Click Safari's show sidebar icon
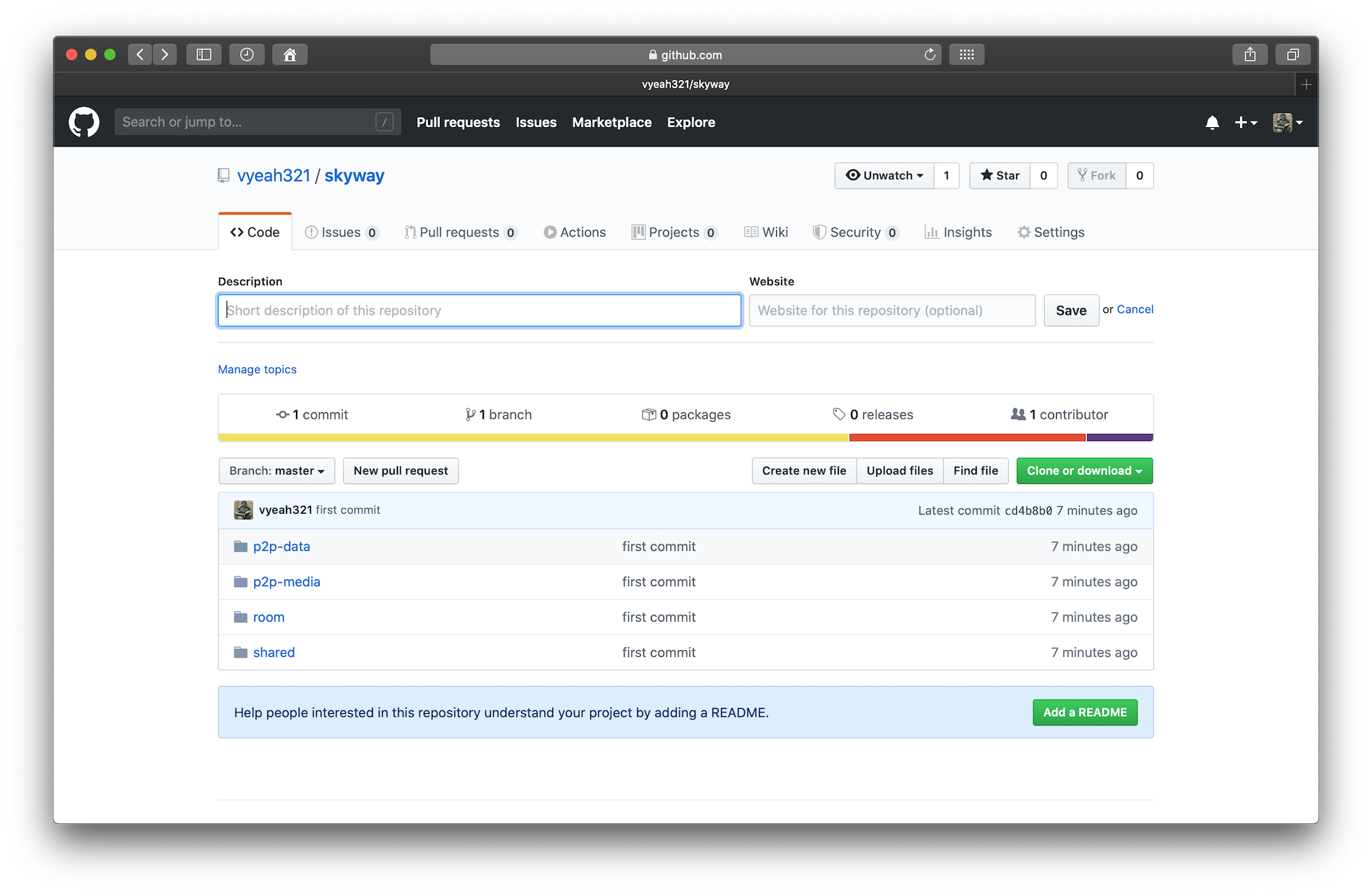Image resolution: width=1372 pixels, height=894 pixels. pos(204,54)
